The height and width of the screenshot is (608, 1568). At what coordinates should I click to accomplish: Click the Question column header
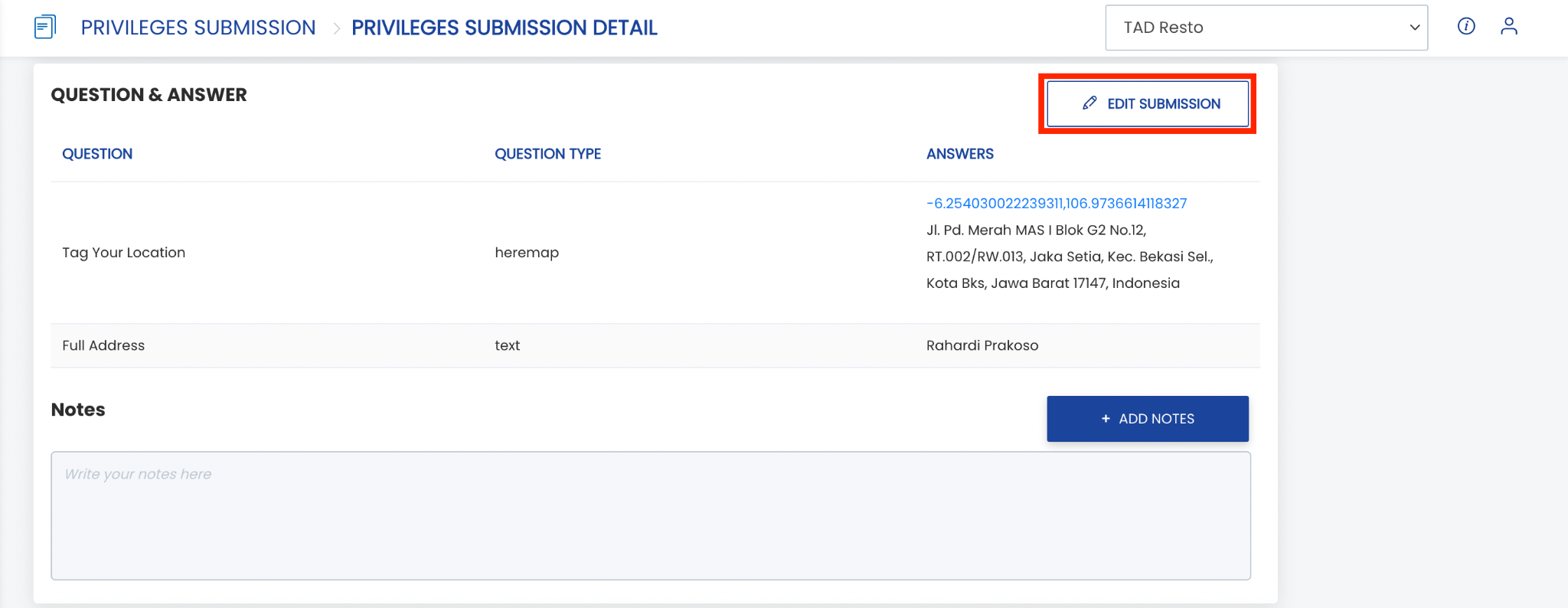pyautogui.click(x=97, y=154)
